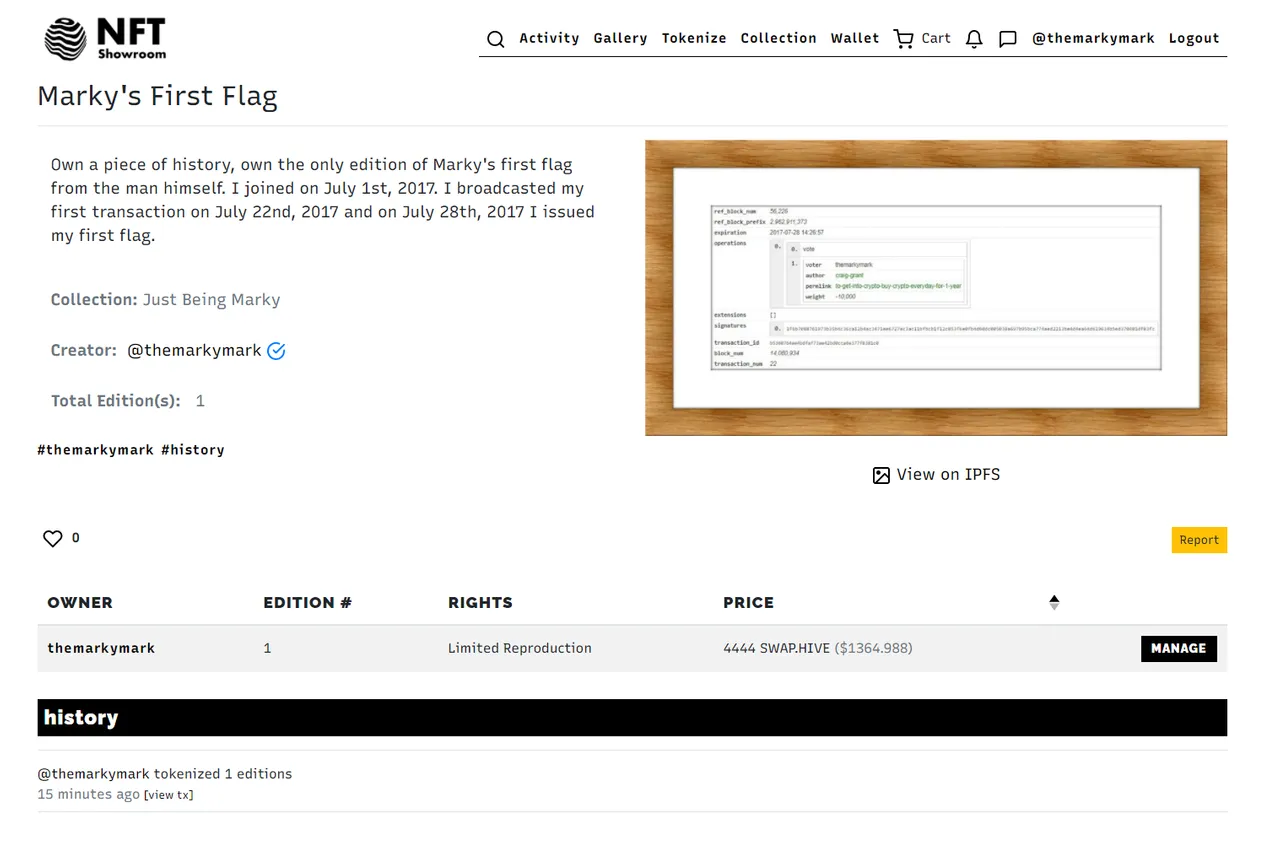Click the EDITION # column header

click(307, 602)
